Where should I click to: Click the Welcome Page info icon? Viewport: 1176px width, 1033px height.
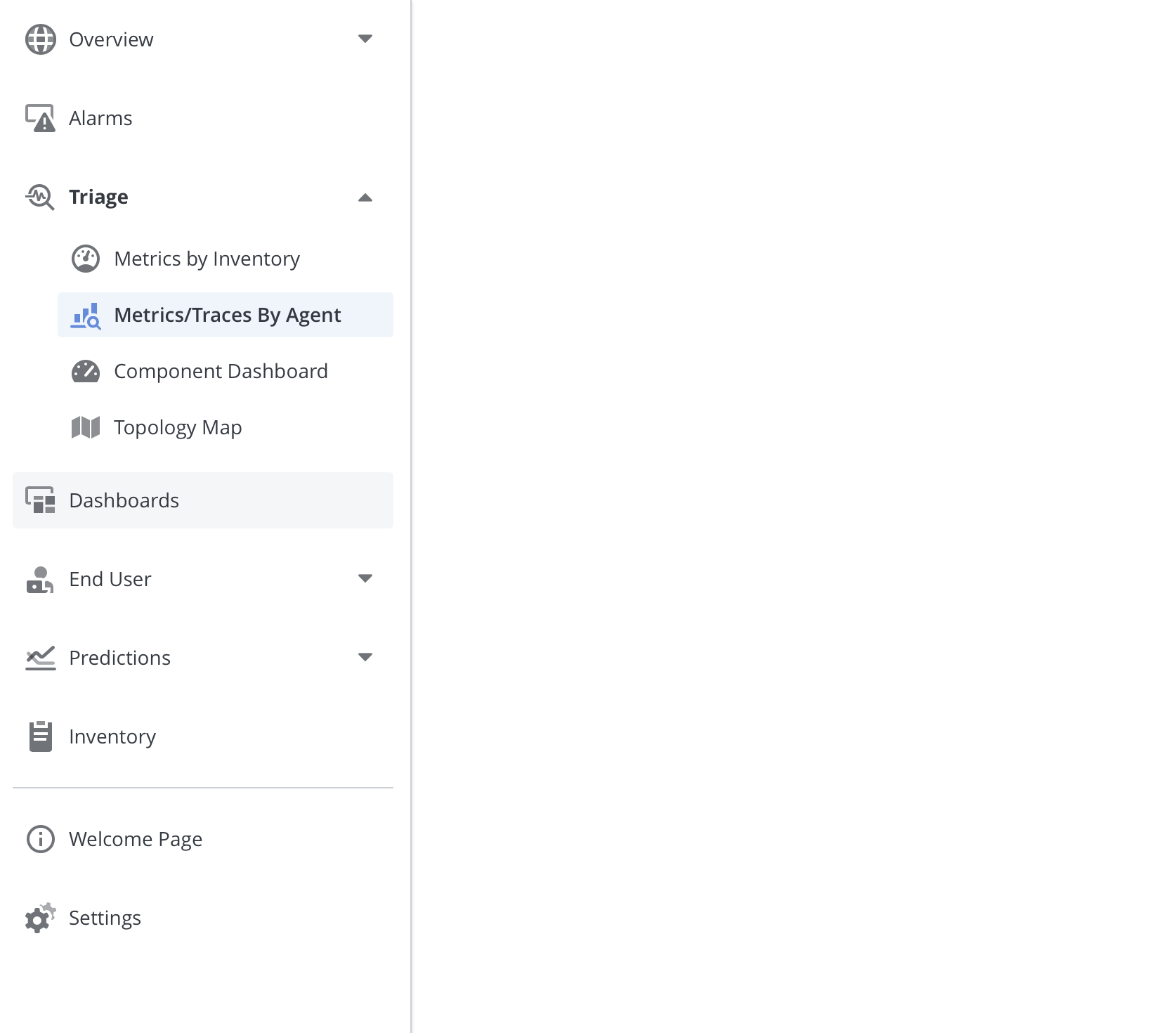tap(40, 839)
